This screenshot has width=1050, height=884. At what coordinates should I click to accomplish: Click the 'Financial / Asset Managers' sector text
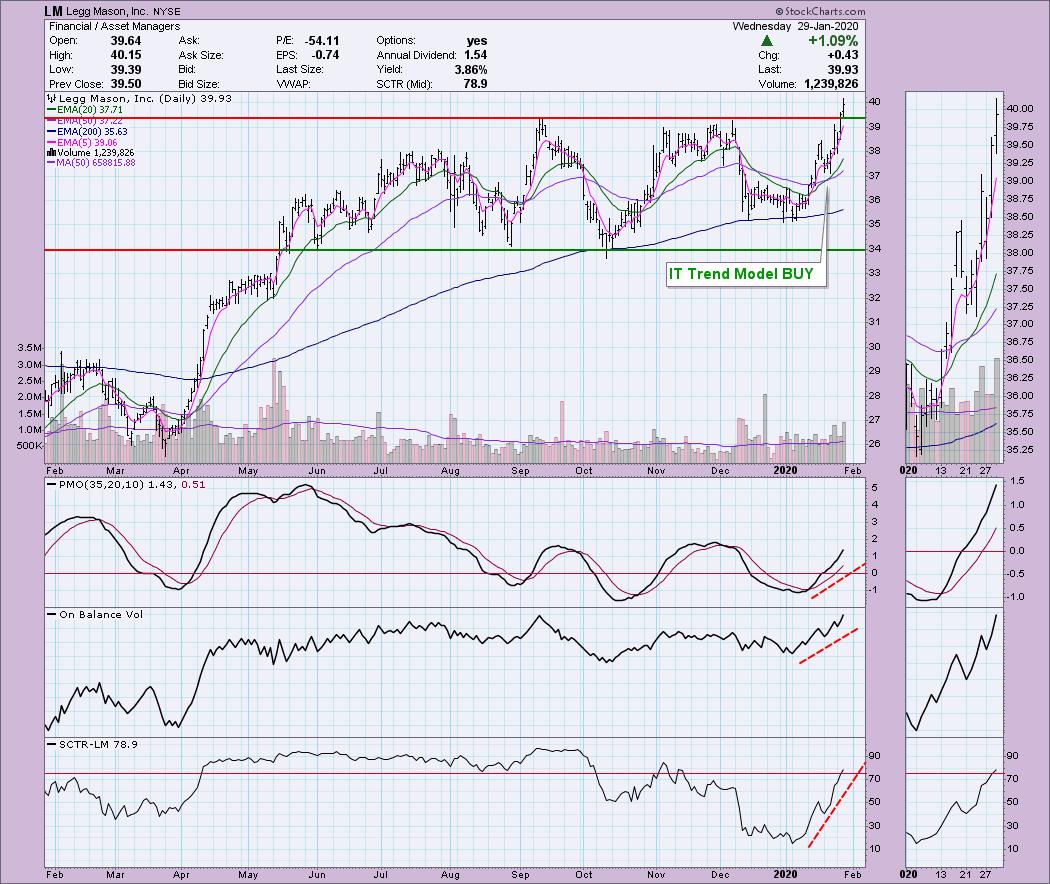tap(115, 26)
